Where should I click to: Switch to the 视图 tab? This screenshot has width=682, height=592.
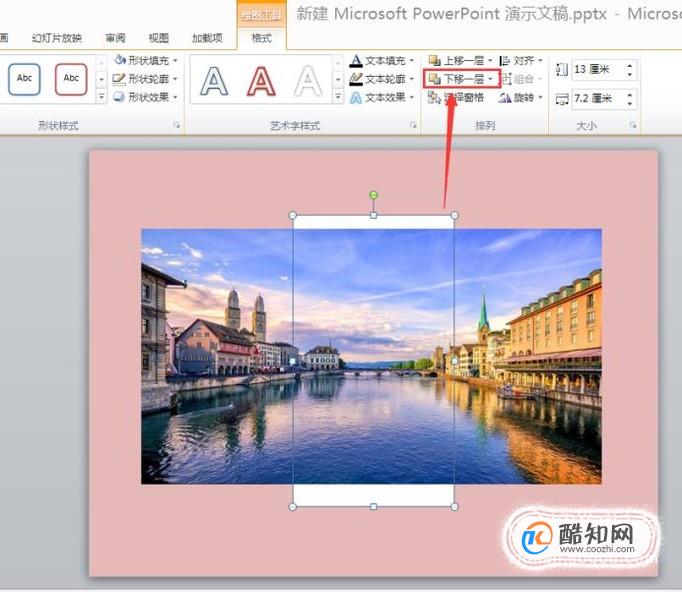(x=158, y=38)
